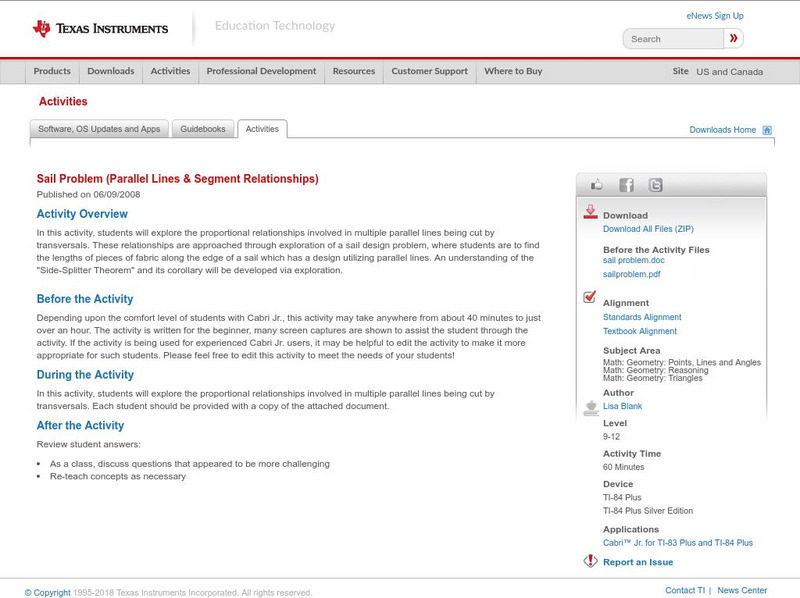Screen dimensions: 800x598
Task: Click the Education Technology header text
Action: point(275,26)
